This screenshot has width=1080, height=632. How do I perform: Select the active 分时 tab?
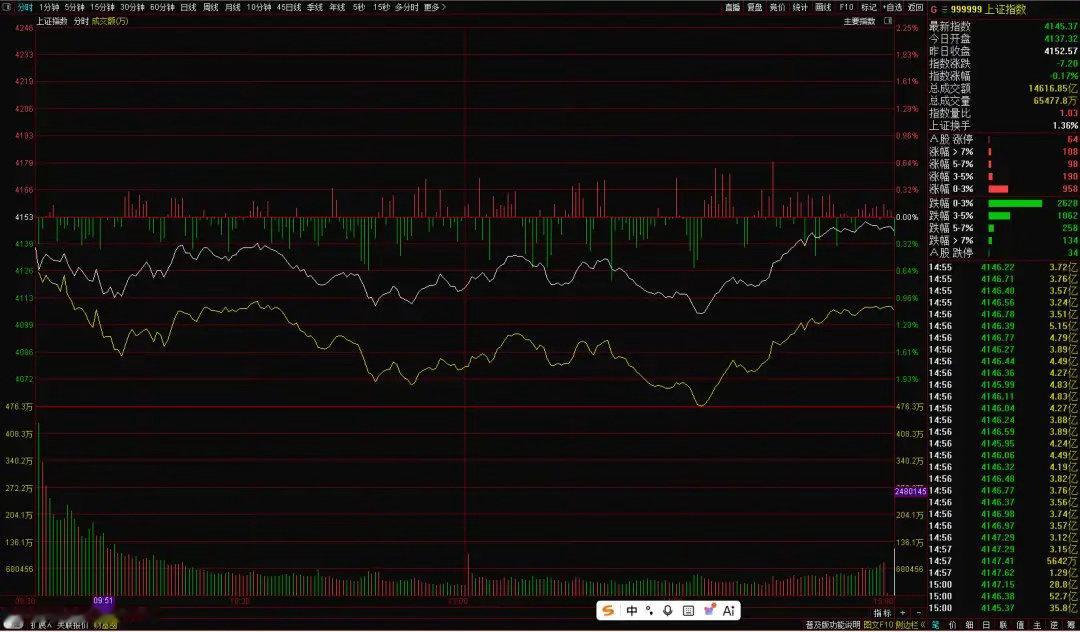click(x=25, y=7)
